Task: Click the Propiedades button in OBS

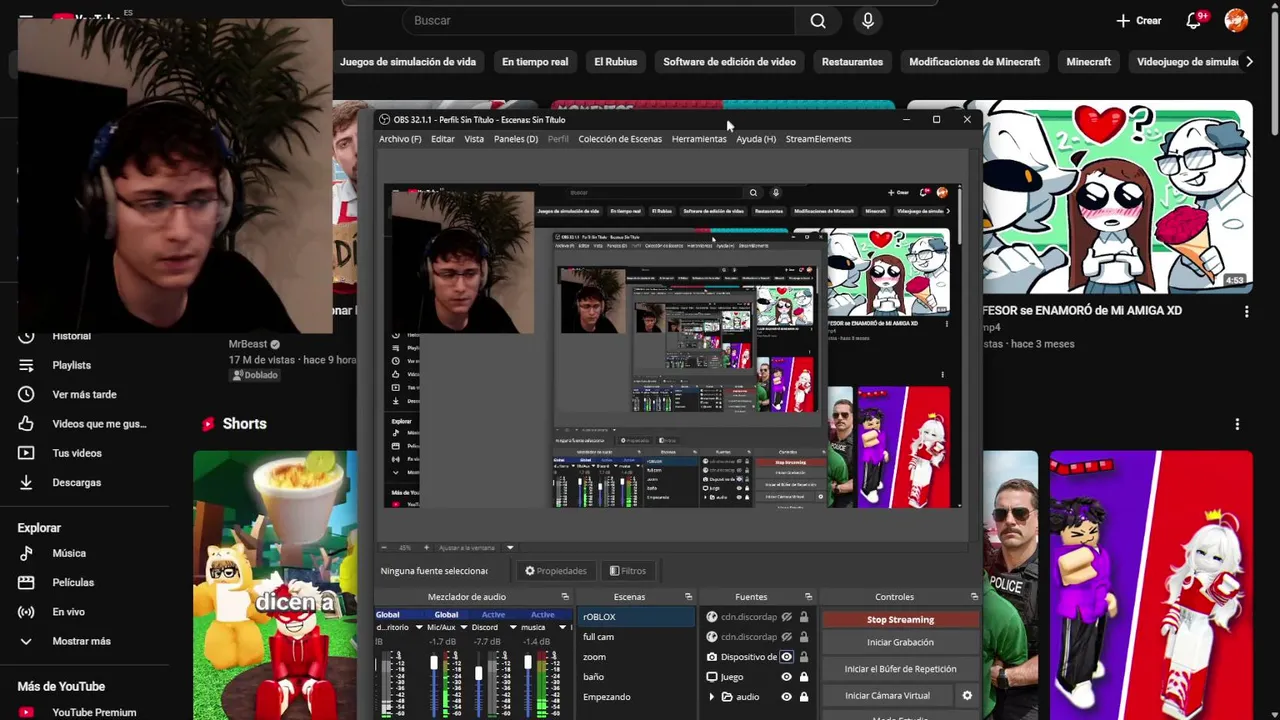Action: coord(556,571)
